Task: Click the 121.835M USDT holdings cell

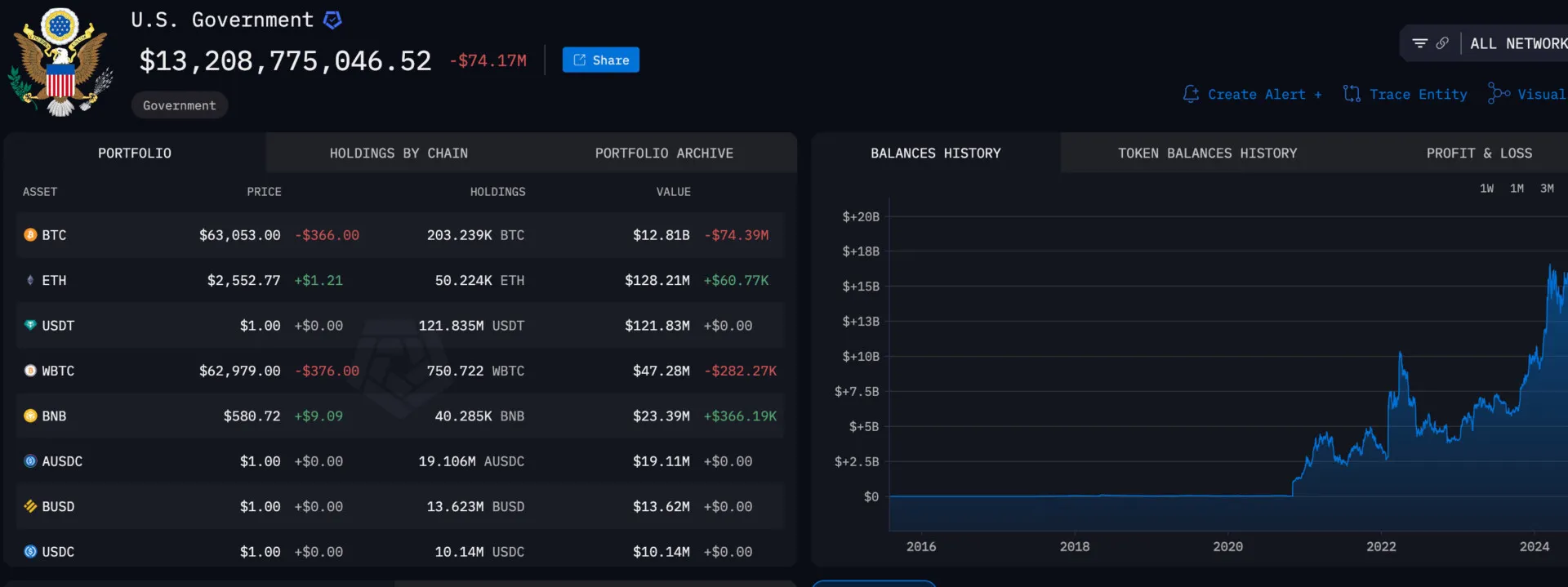Action: pyautogui.click(x=471, y=325)
